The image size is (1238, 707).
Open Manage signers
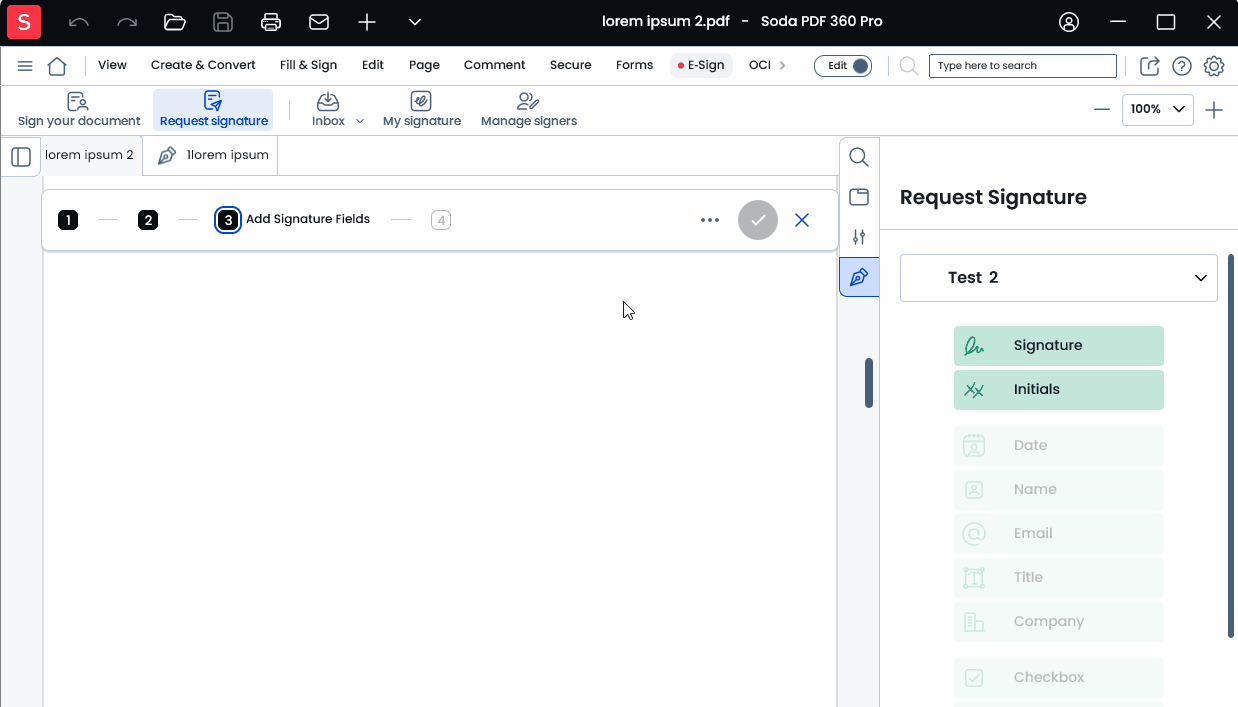click(528, 110)
